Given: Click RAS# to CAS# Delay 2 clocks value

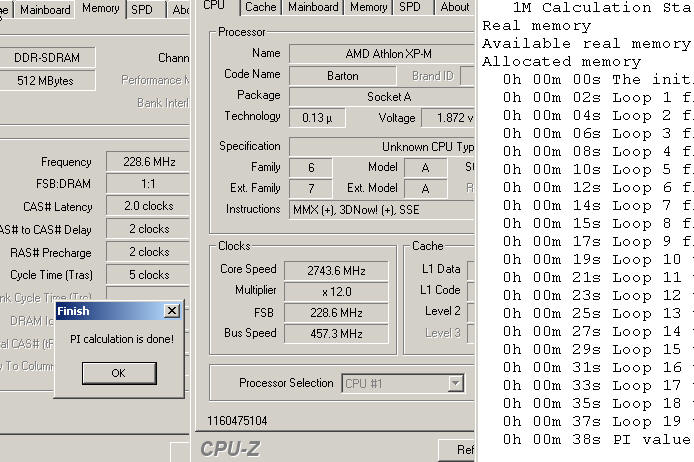Looking at the screenshot, I should (148, 229).
